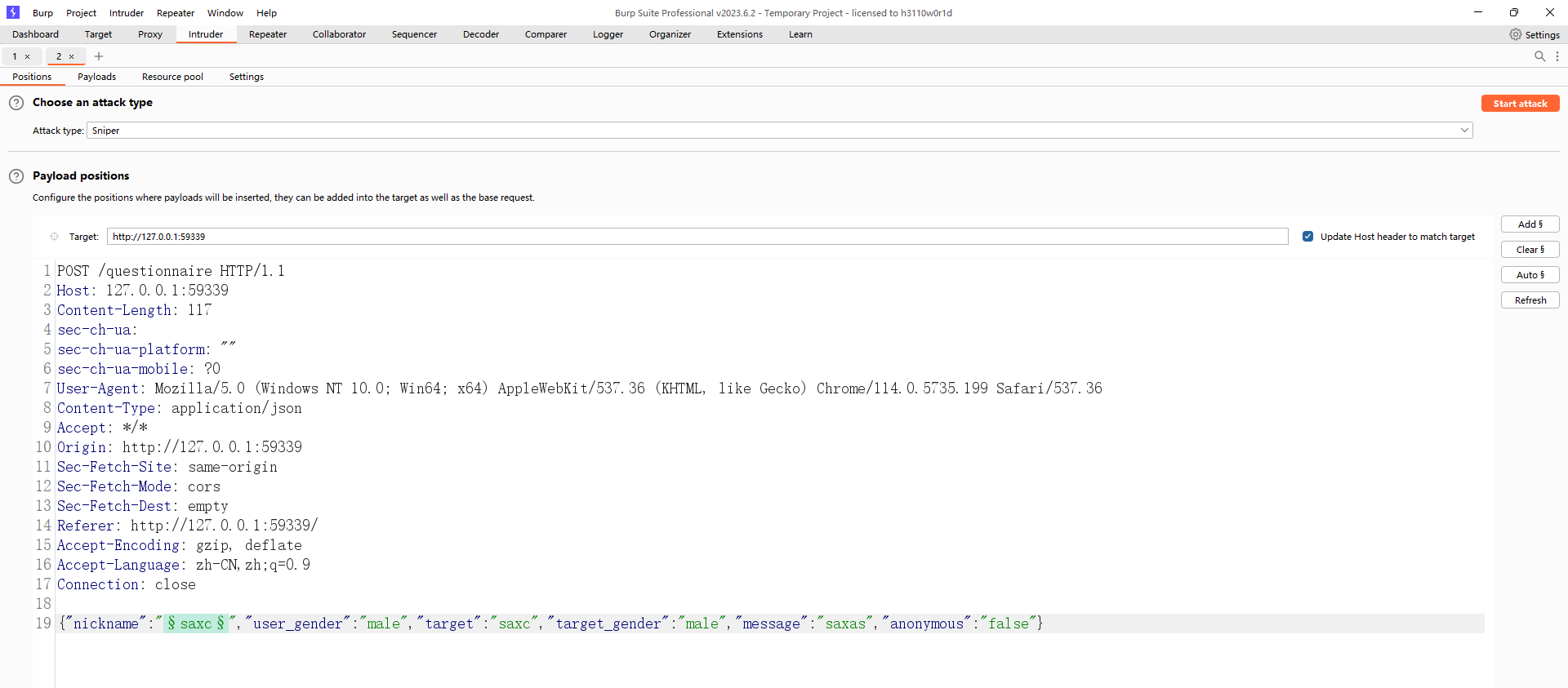
Task: Open help for Payload positions
Action: pyautogui.click(x=16, y=176)
